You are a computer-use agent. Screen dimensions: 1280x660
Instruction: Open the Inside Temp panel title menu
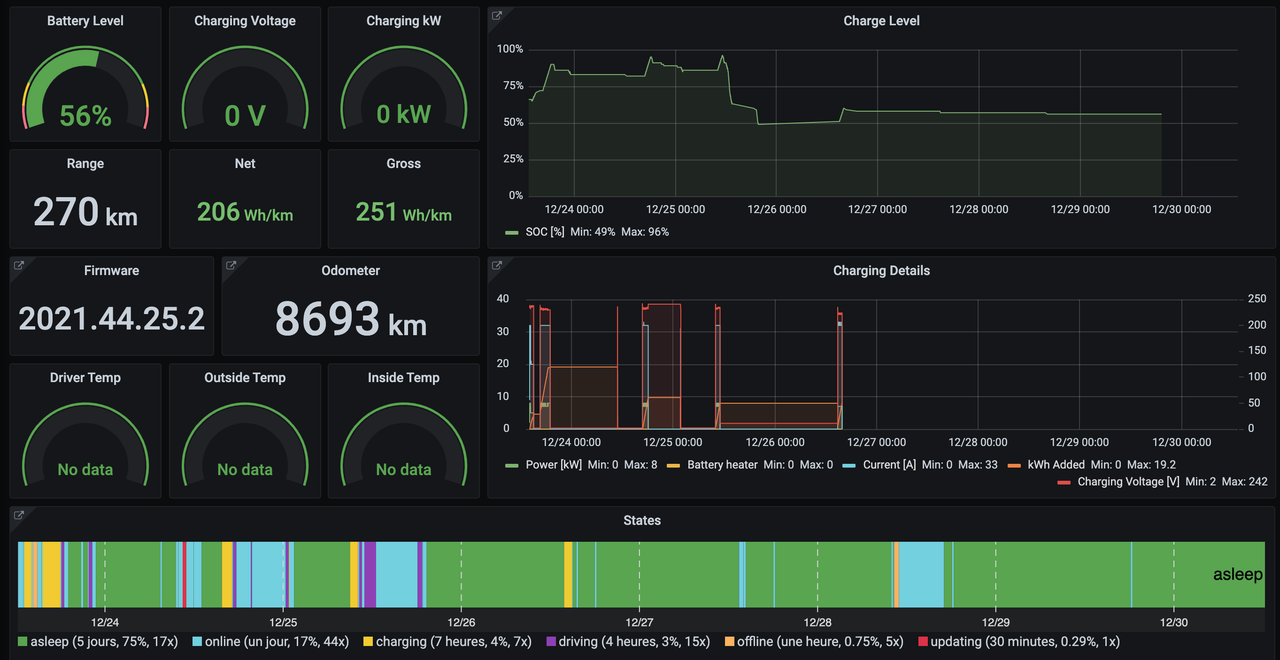404,378
